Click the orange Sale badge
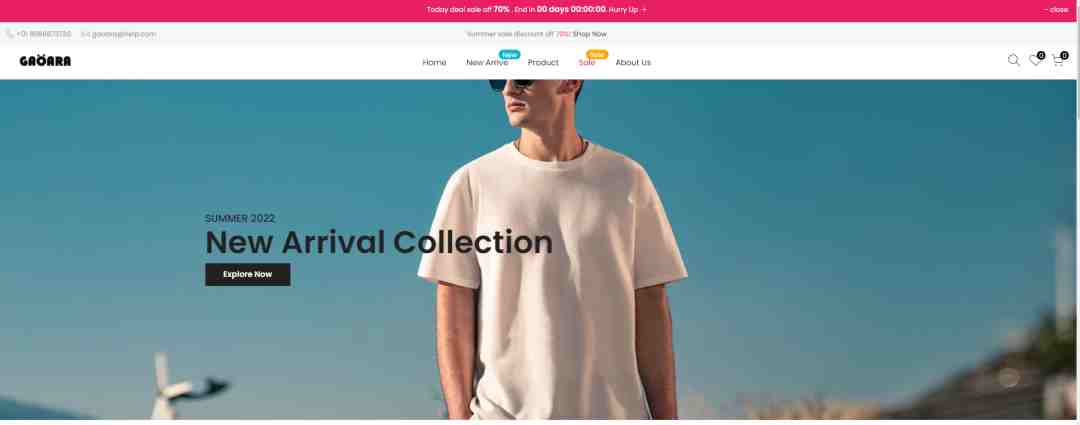 pyautogui.click(x=596, y=54)
